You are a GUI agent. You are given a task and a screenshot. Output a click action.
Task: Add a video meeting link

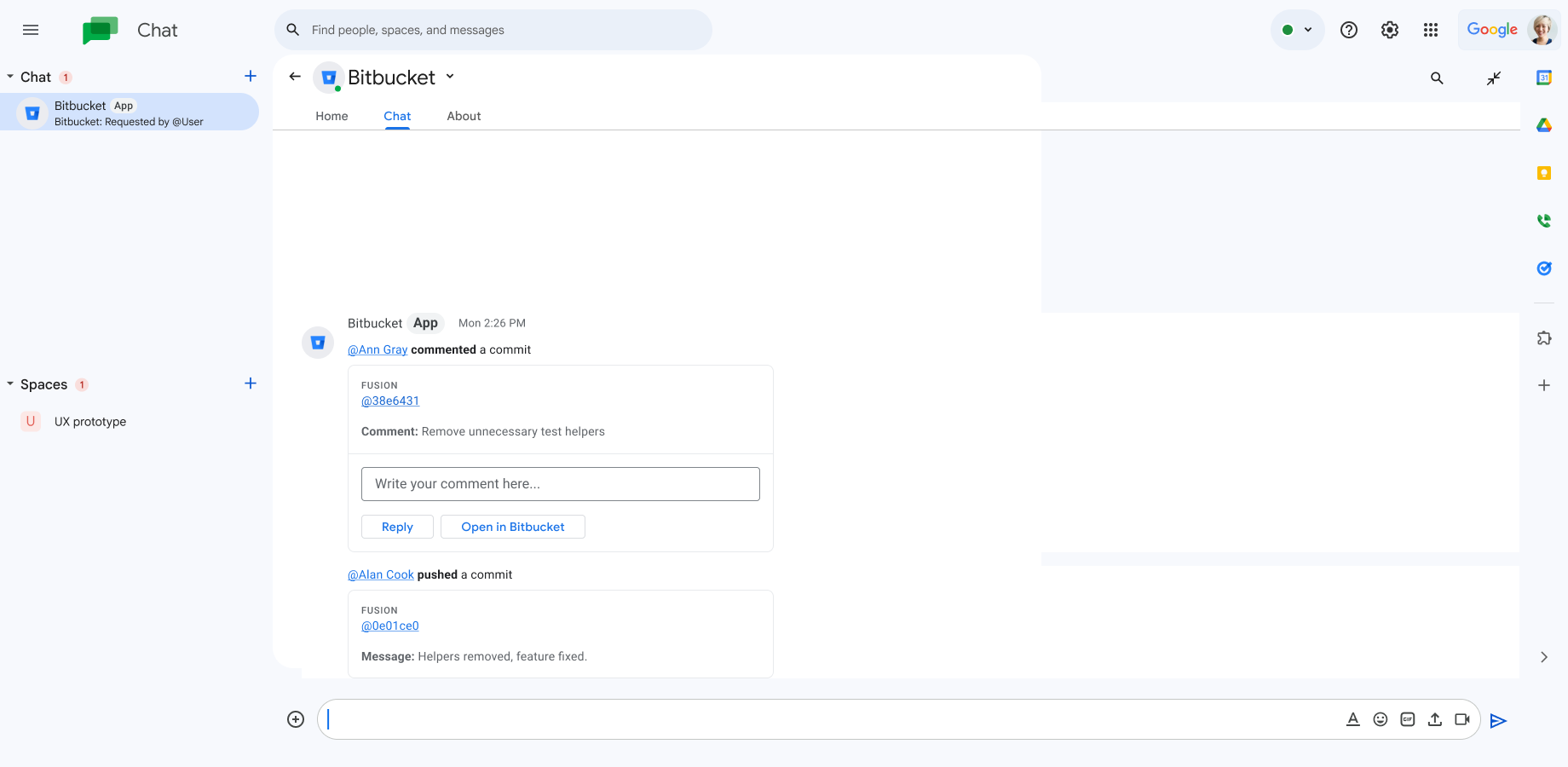tap(1462, 719)
